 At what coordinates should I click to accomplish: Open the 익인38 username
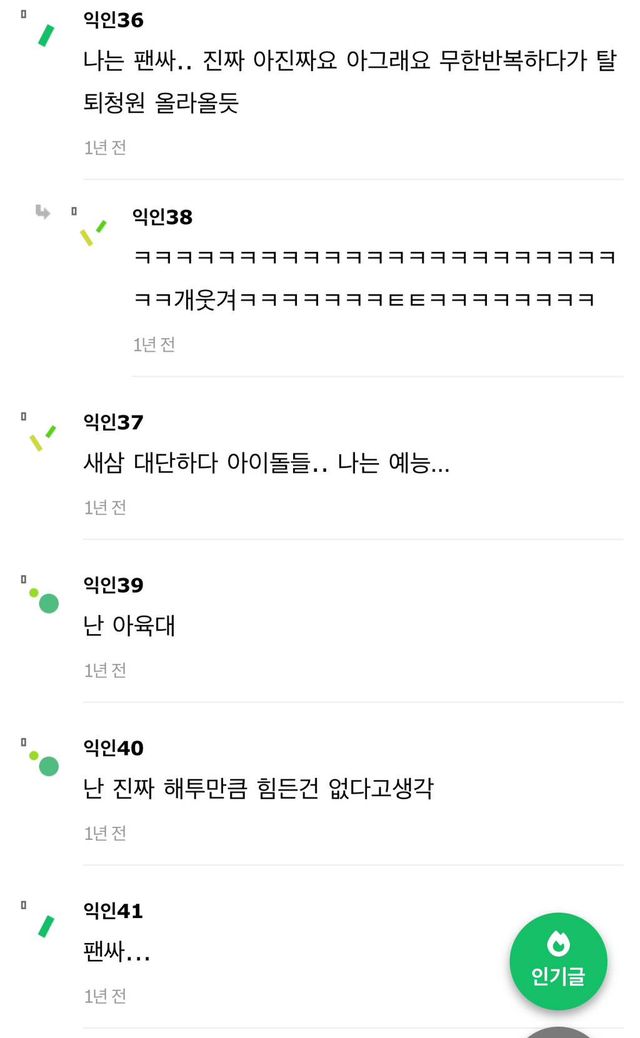[x=162, y=217]
